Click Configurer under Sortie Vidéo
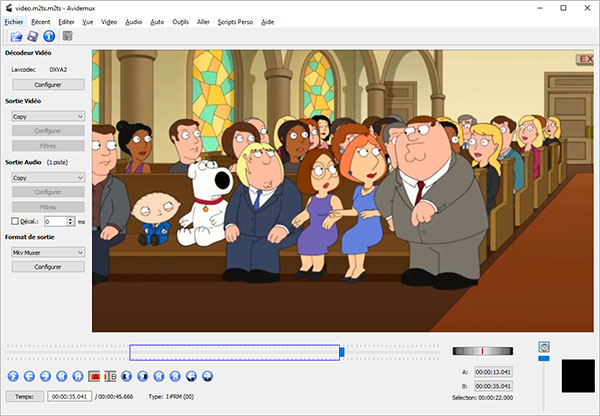Viewport: 600px width, 416px height. tap(48, 131)
